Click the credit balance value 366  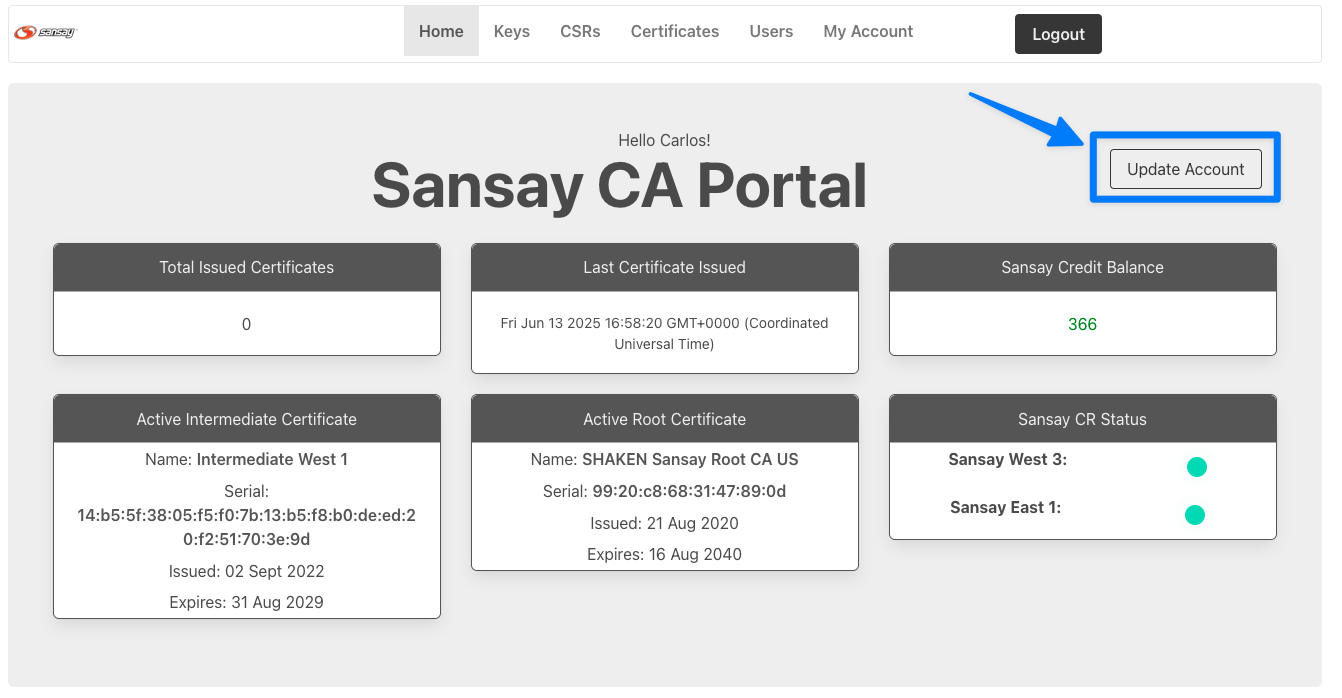[x=1083, y=324]
